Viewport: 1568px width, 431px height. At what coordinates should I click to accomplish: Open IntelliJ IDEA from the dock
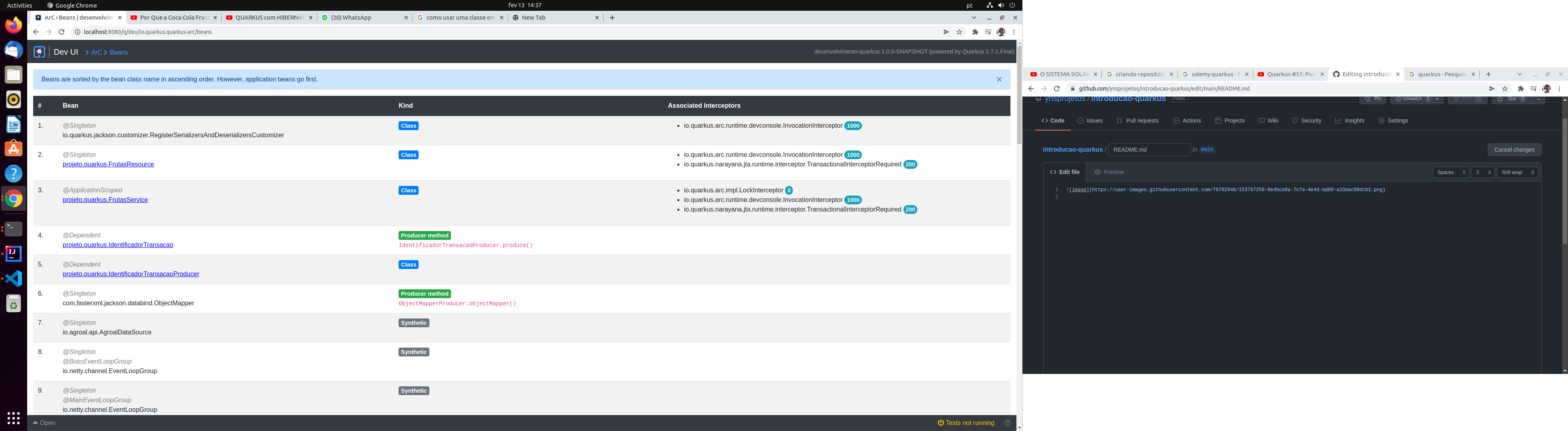click(14, 253)
